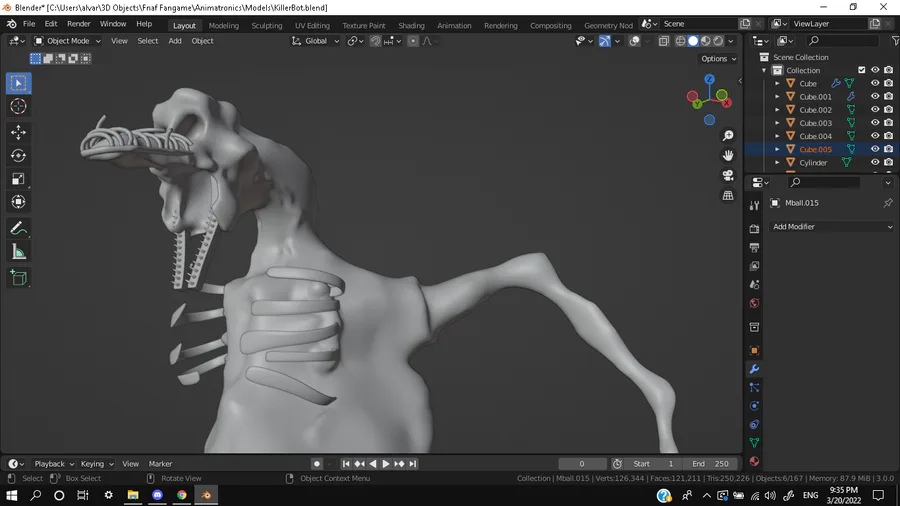The width and height of the screenshot is (900, 506).
Task: Hide Cube.002 using its eye icon
Action: [875, 110]
